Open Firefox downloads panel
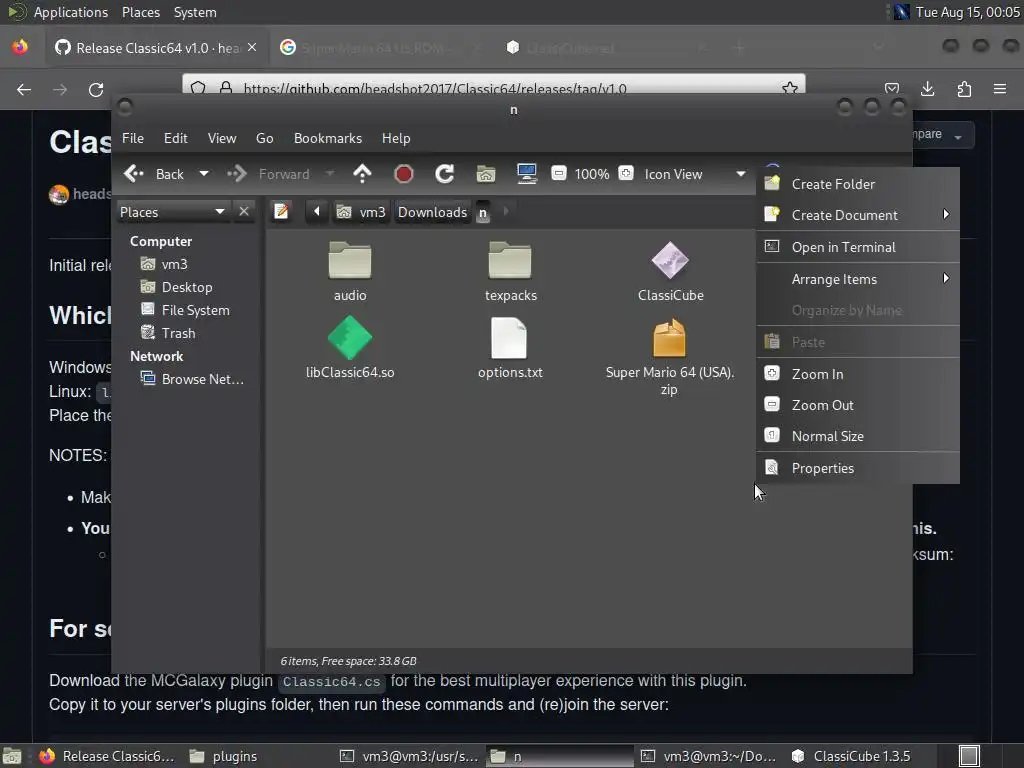Screen dimensions: 1024x768 [x=927, y=89]
